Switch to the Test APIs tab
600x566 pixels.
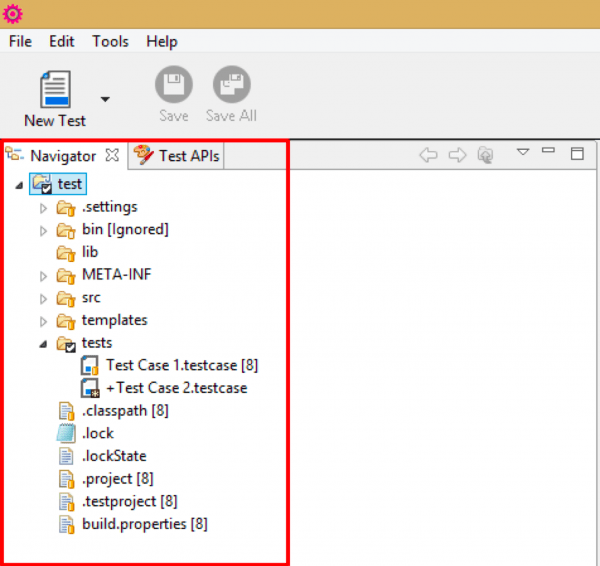(x=176, y=156)
